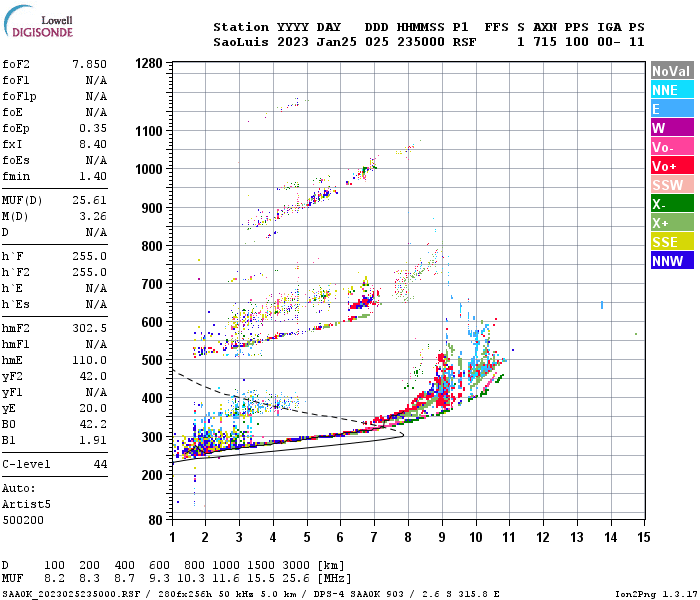Screen dimensions: 700x600
Task: Click the yF2 value 42.0
Action: [x=93, y=376]
